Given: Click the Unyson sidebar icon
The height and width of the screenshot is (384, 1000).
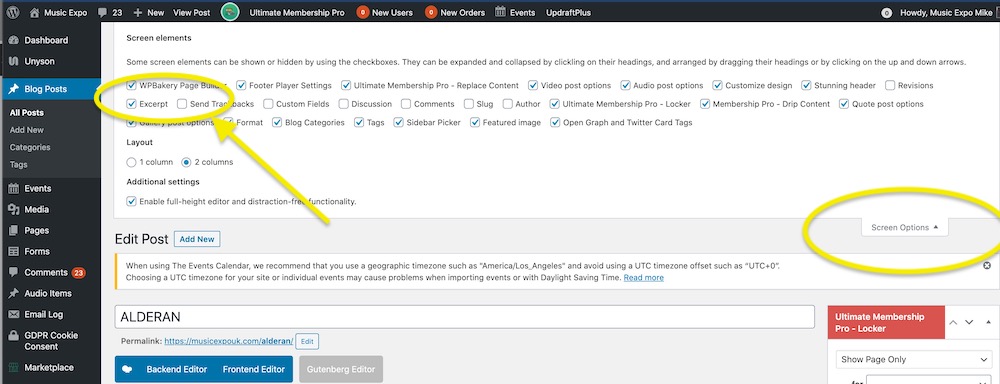Looking at the screenshot, I should tap(14, 61).
